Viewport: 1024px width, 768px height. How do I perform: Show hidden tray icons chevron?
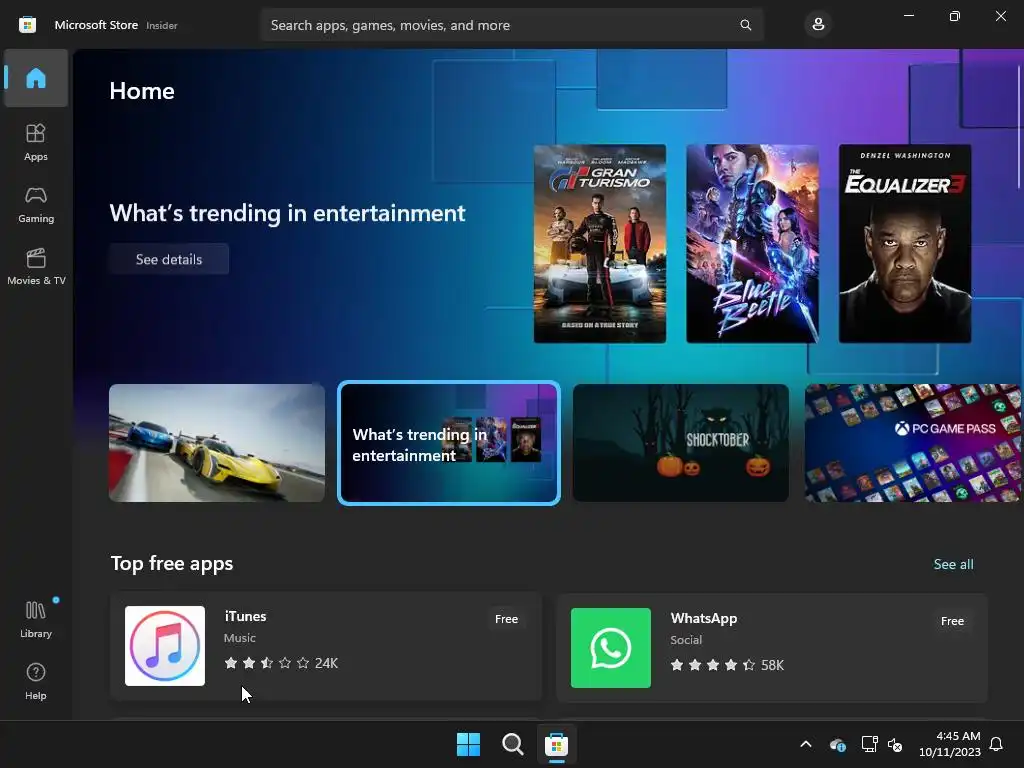click(806, 744)
